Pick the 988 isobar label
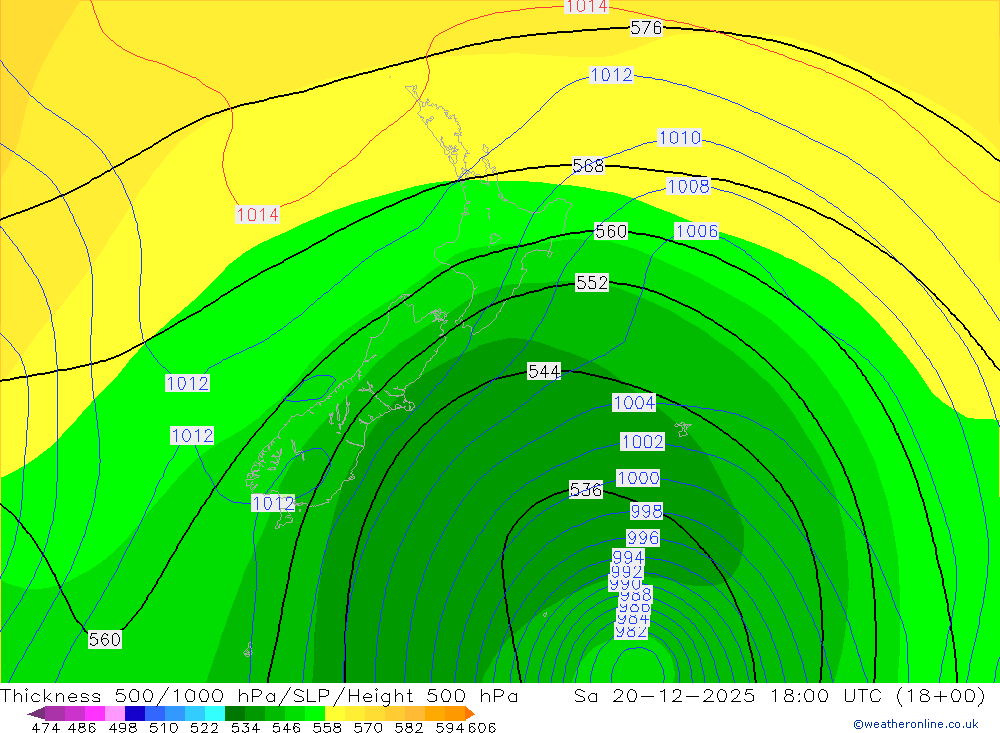Image resolution: width=1000 pixels, height=733 pixels. (635, 595)
